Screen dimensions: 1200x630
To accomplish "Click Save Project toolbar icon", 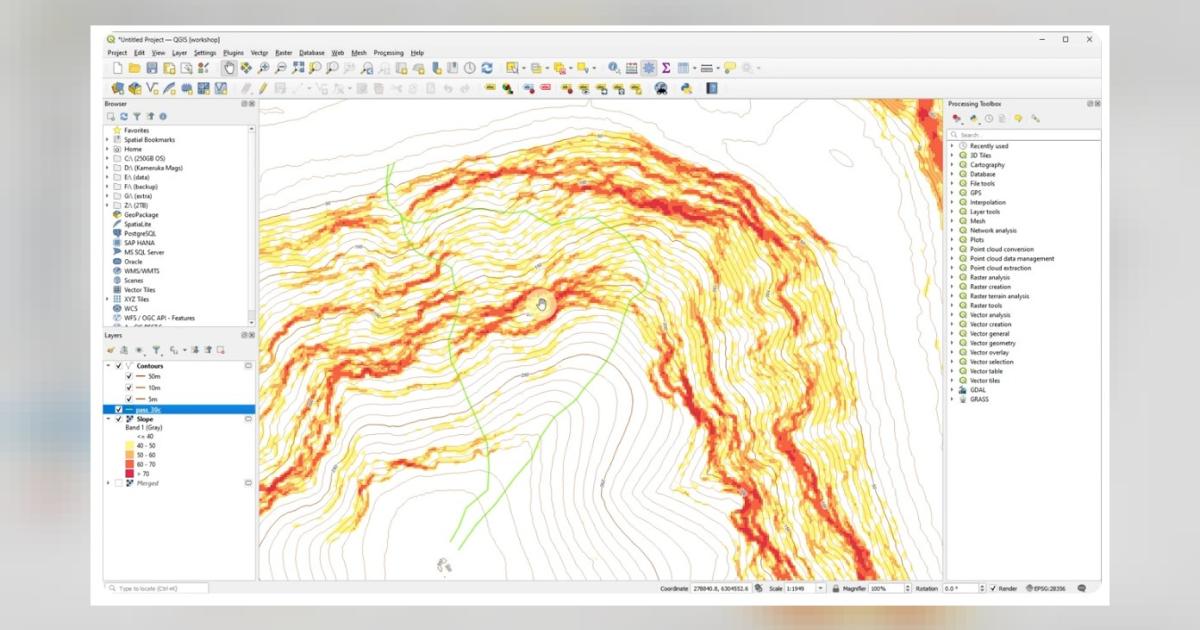I will (x=150, y=68).
